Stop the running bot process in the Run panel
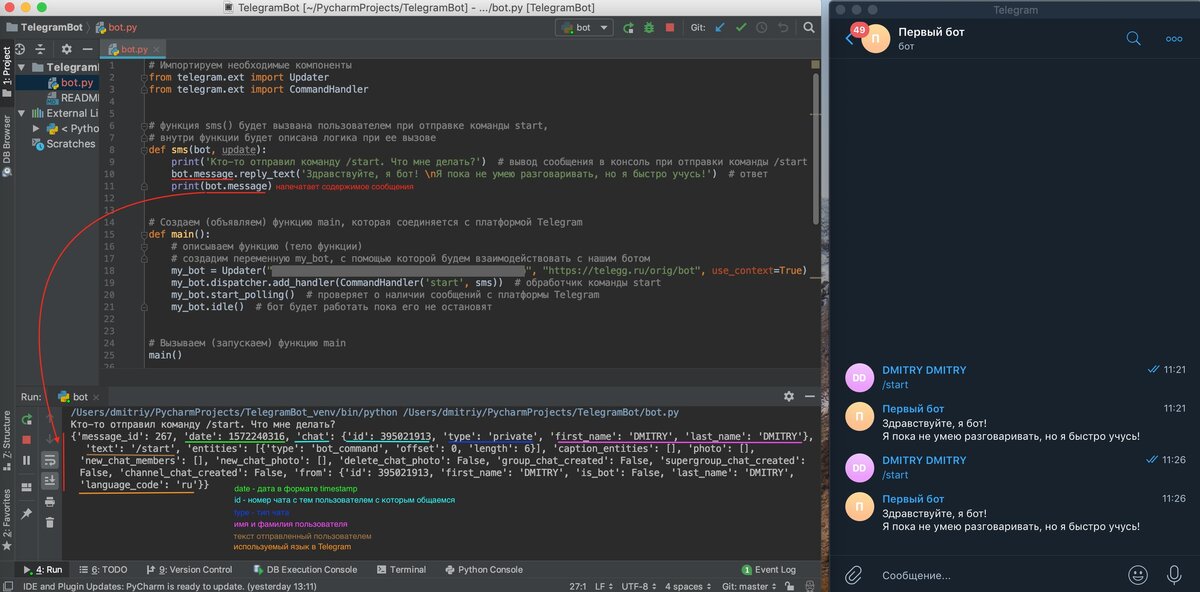Viewport: 1200px width, 592px height. [26, 439]
